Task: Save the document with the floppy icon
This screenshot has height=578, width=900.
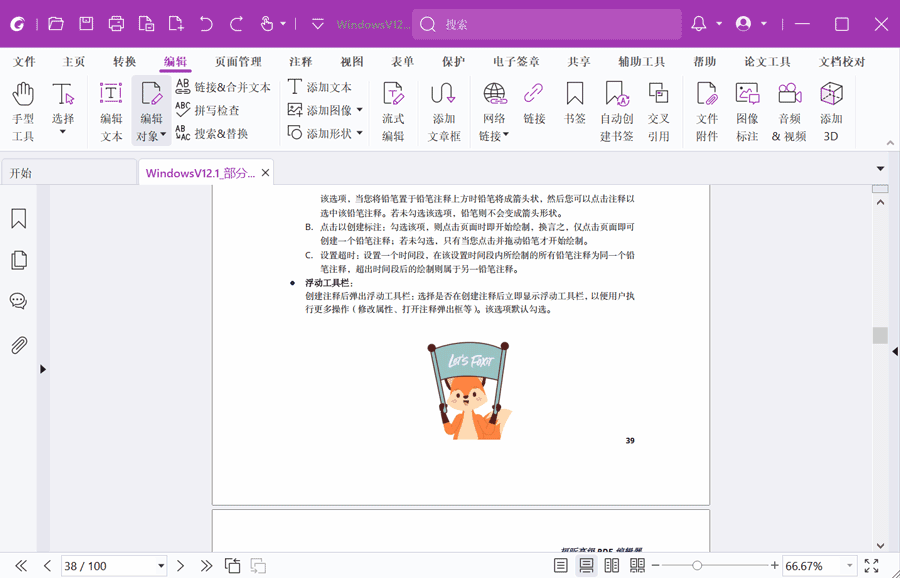Action: 86,24
